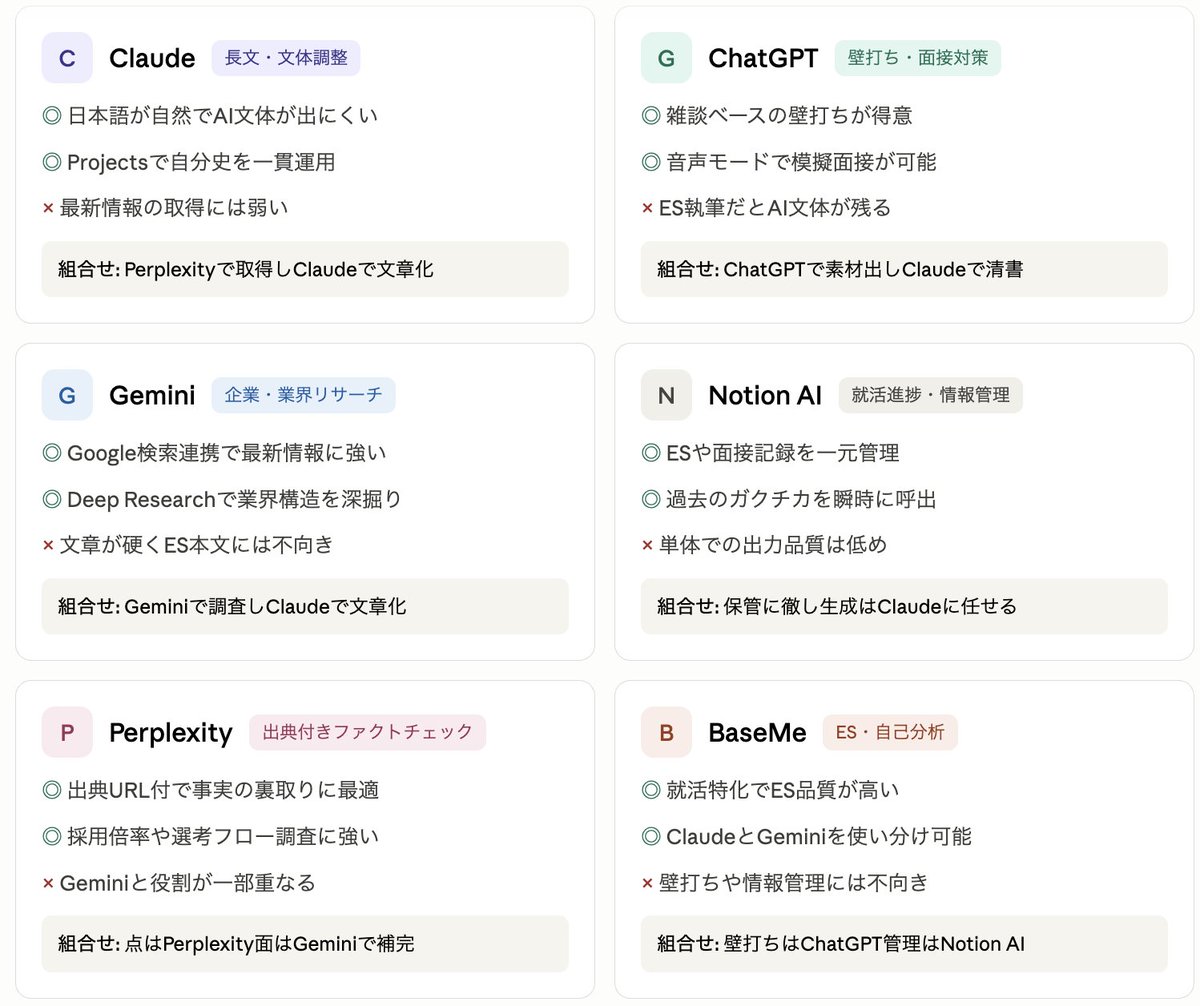Click the line Projectsで自分史を一貫運用

[x=189, y=162]
